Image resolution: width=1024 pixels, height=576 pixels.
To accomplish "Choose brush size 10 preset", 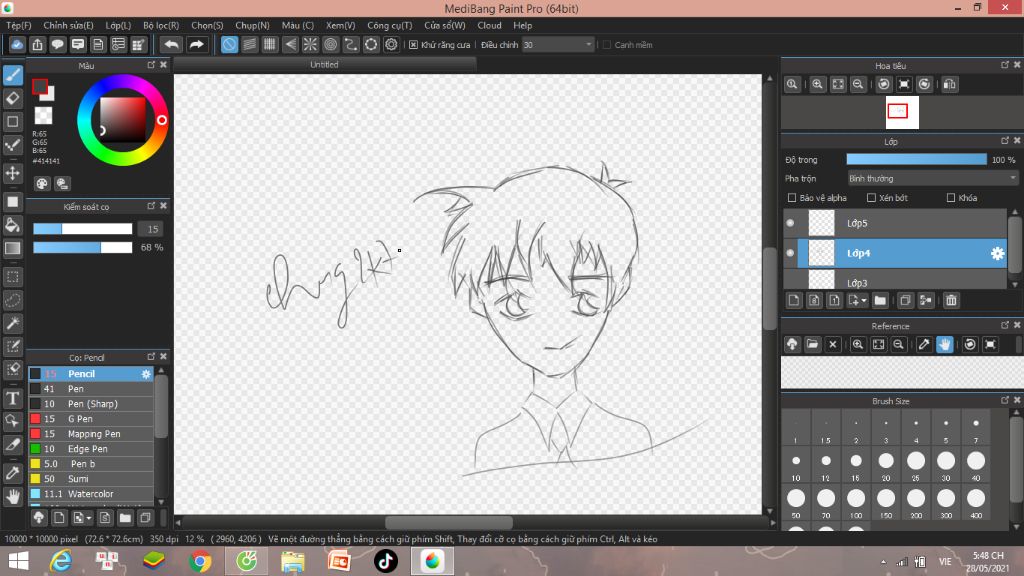I will 795,466.
